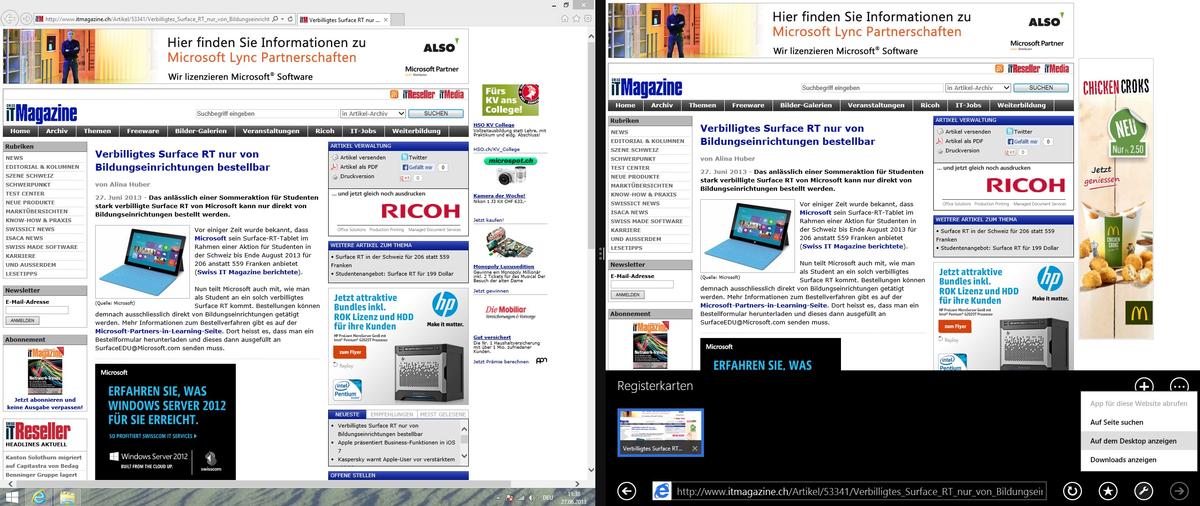
Task: Click SUCHEN button on left page
Action: 436,113
